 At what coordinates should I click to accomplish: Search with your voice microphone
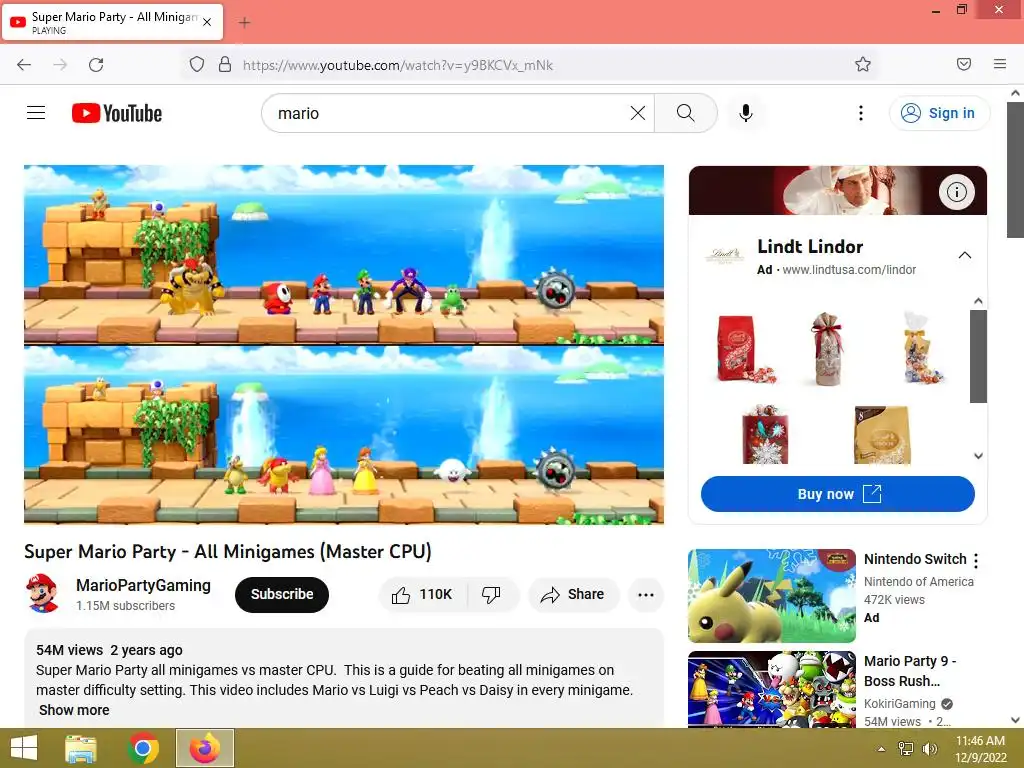click(x=745, y=113)
